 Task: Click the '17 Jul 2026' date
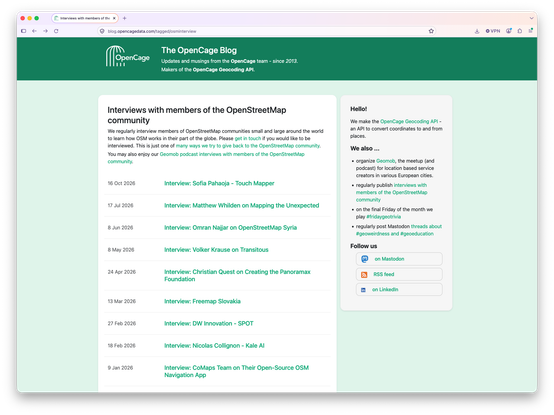(x=120, y=206)
